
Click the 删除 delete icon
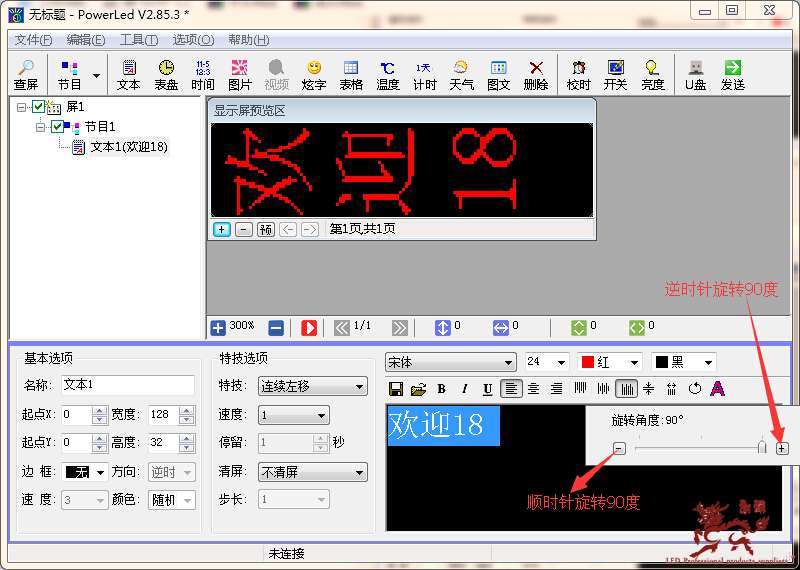(x=536, y=74)
